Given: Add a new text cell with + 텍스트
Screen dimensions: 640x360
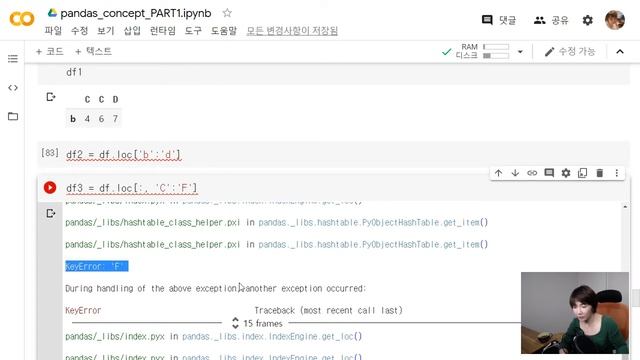Looking at the screenshot, I should (93, 51).
